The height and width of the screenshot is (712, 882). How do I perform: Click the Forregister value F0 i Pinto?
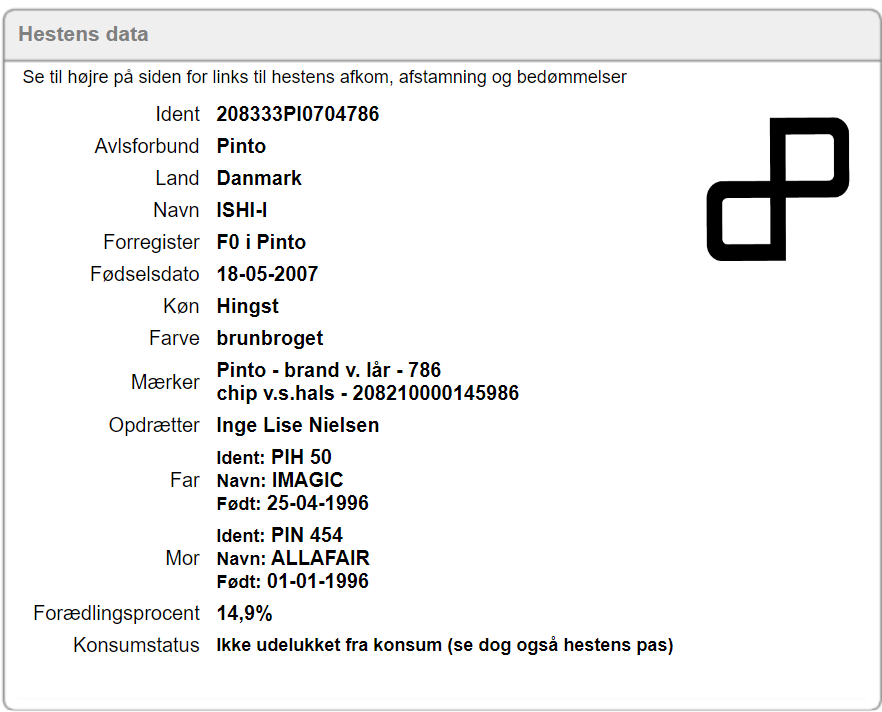click(x=261, y=242)
